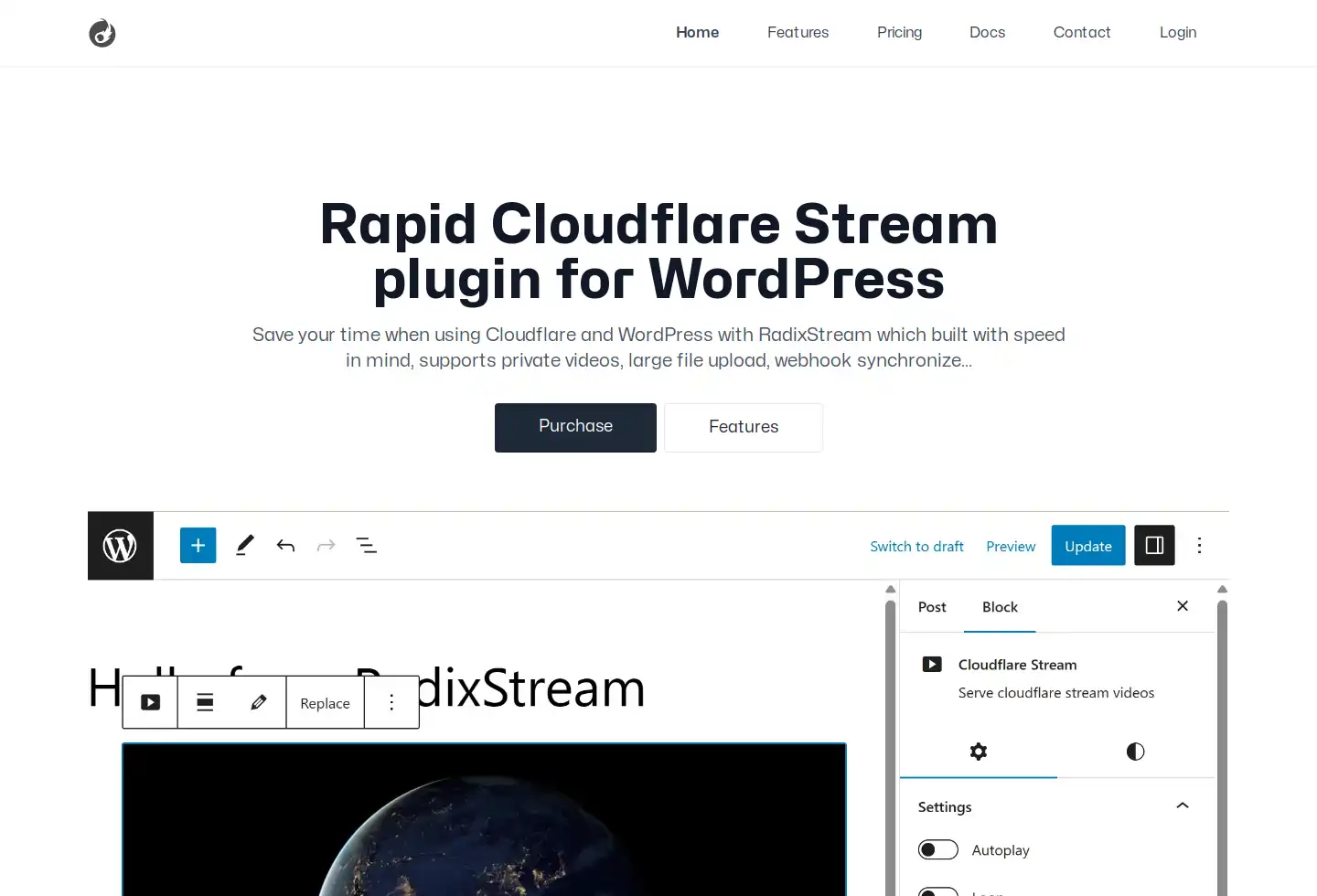Viewport: 1317px width, 896px height.
Task: Open block toolbar more options menu
Action: tap(391, 702)
